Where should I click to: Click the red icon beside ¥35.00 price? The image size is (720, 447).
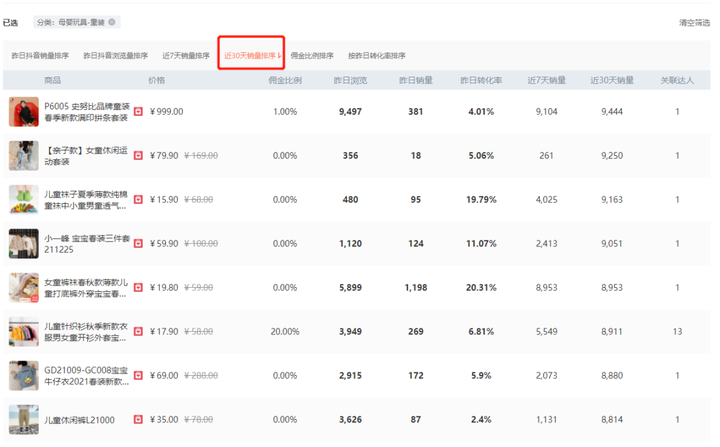[x=138, y=419]
